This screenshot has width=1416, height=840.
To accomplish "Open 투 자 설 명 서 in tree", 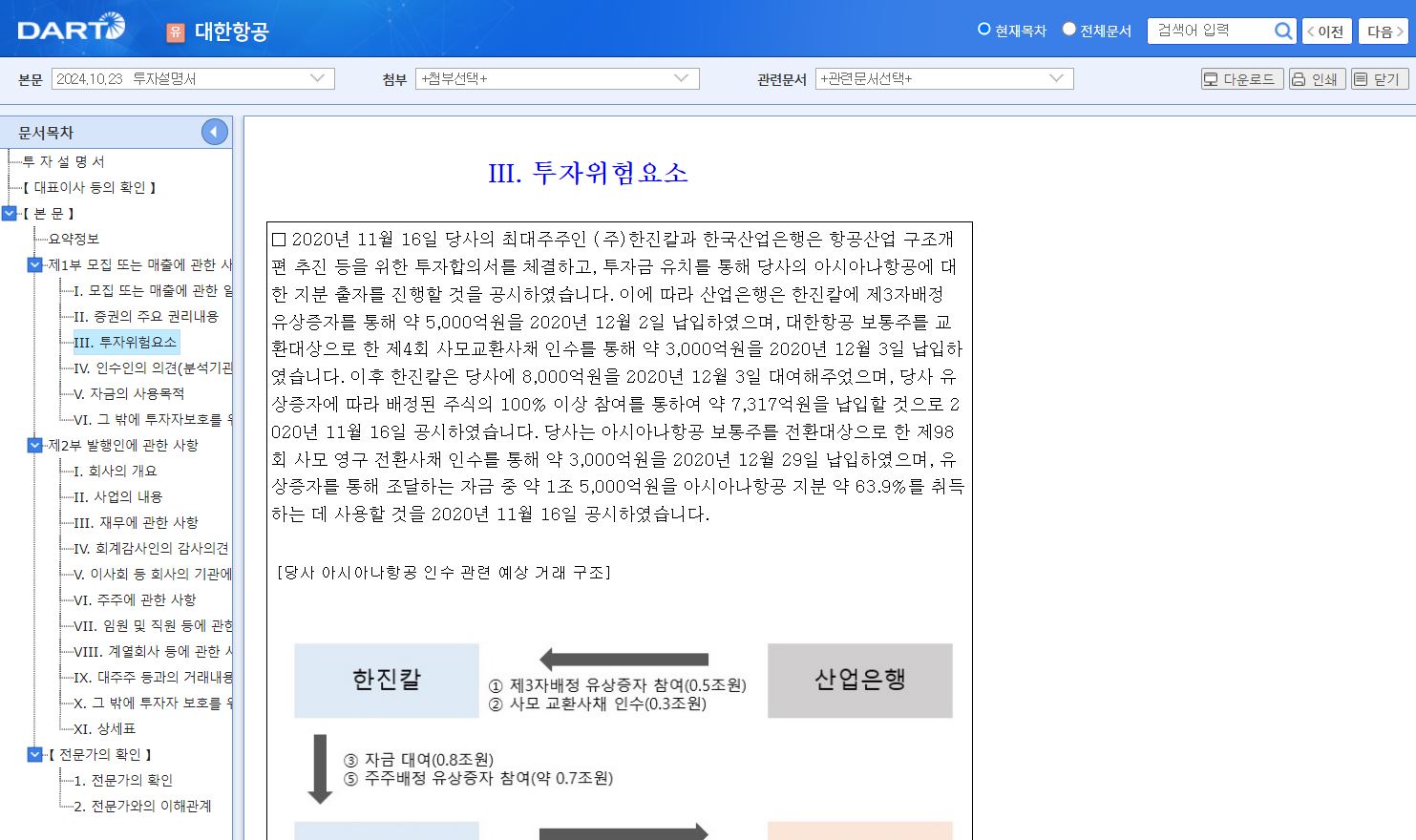I will tap(63, 161).
